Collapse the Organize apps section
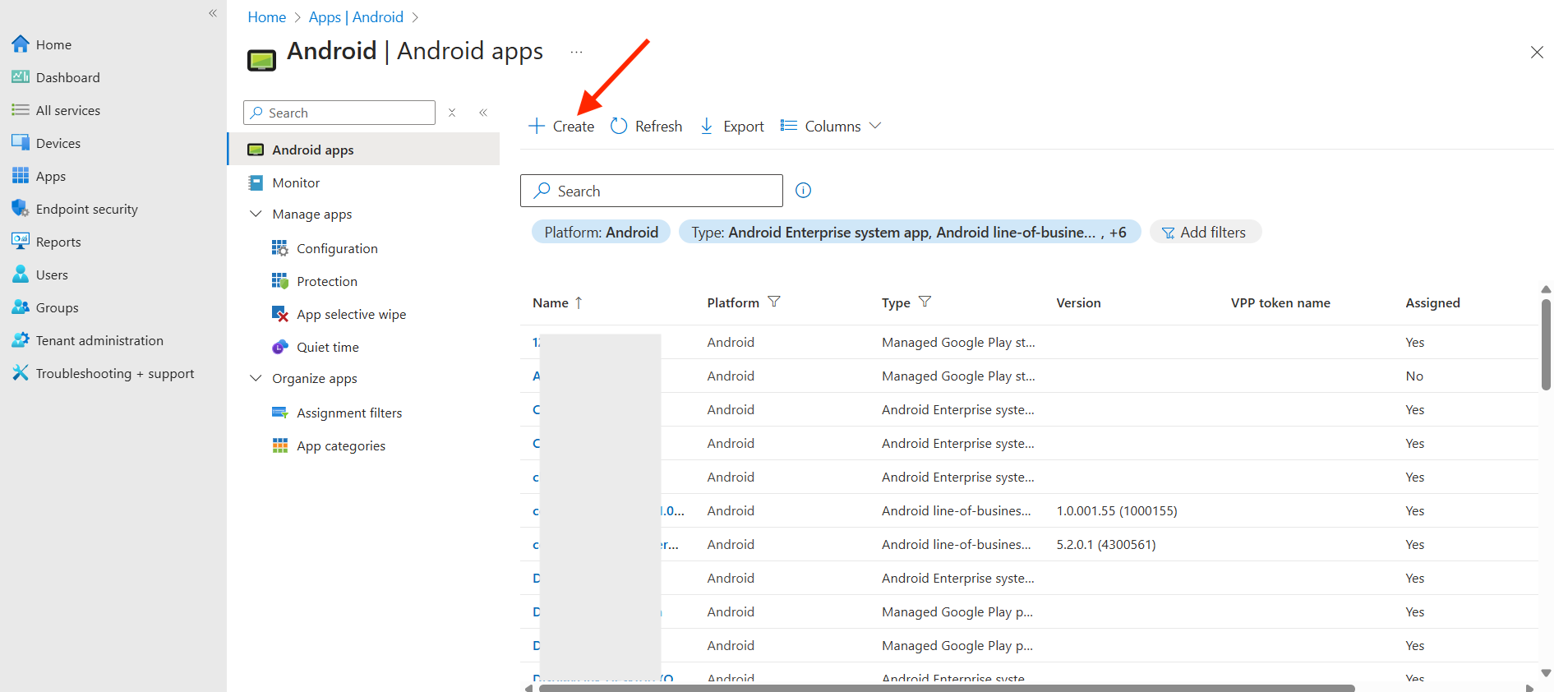Screen dimensions: 1568x692 [256, 378]
